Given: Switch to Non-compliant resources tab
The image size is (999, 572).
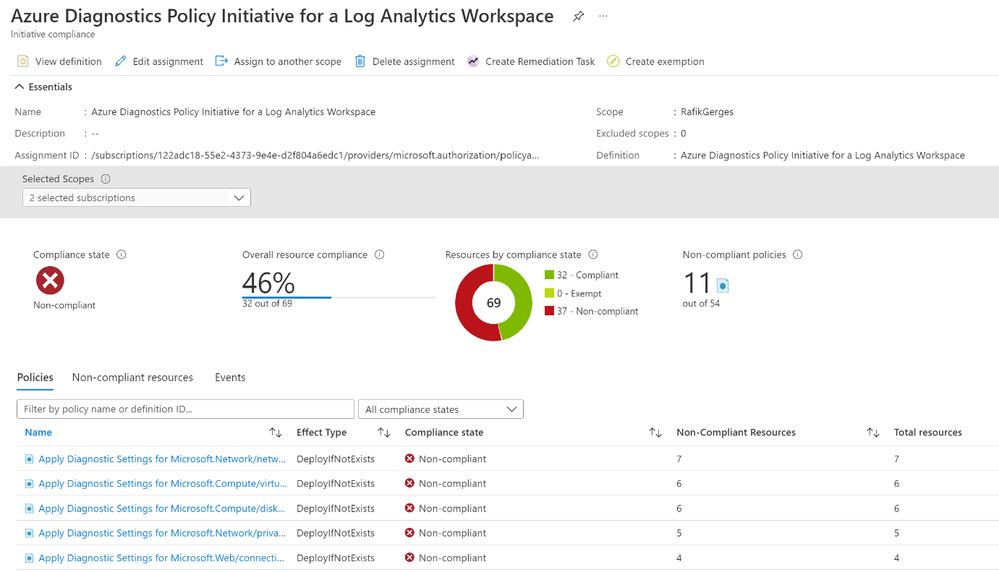Looking at the screenshot, I should pyautogui.click(x=133, y=377).
